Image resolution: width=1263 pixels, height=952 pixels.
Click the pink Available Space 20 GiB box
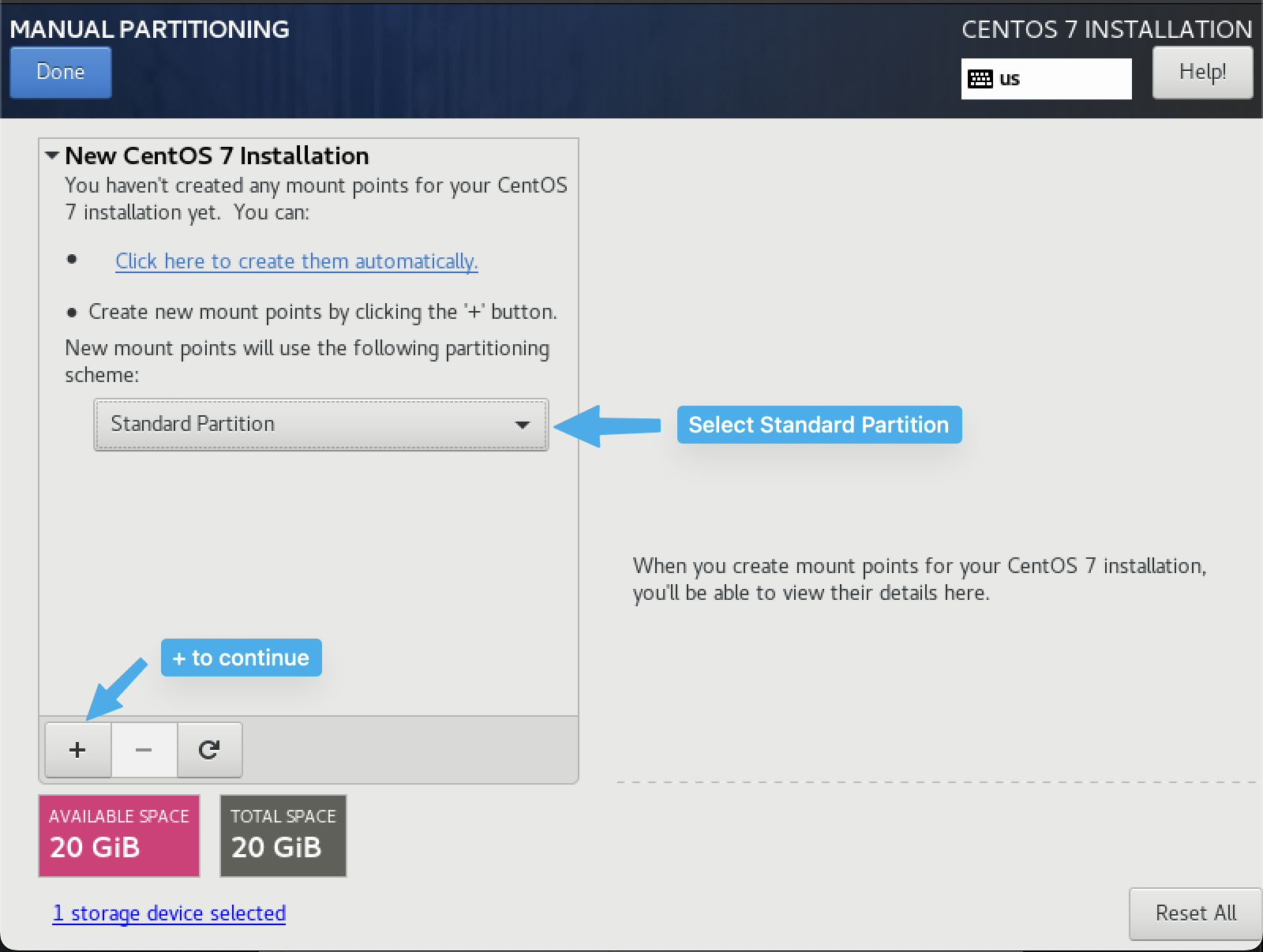coord(119,836)
